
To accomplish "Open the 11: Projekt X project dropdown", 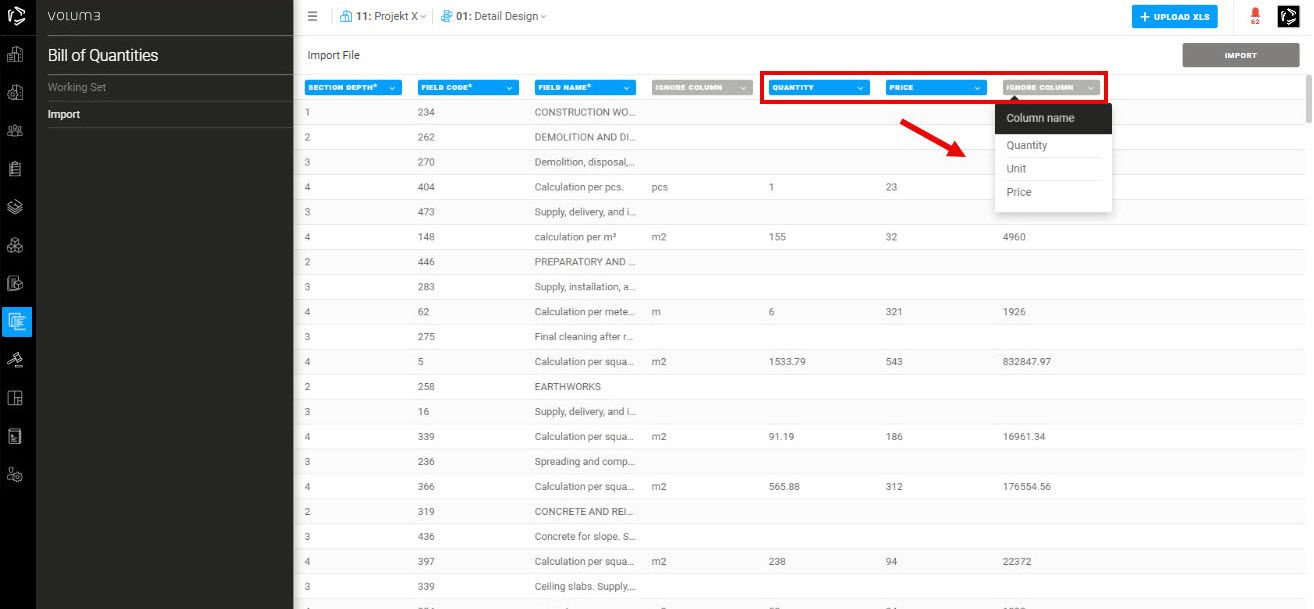I will [383, 16].
